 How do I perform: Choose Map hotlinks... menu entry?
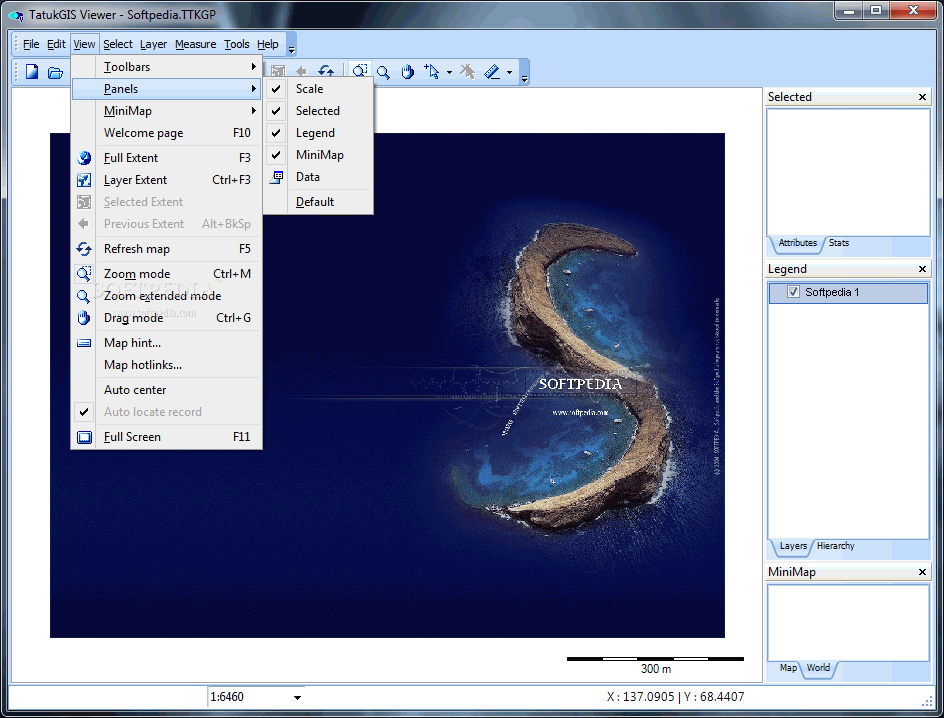166,365
